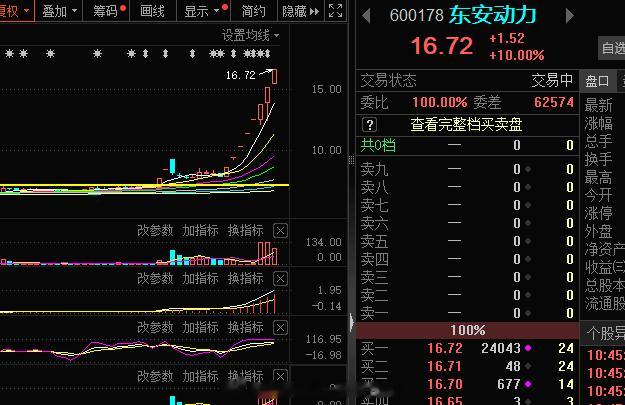Click the 买一 price 16.72

coord(445,348)
